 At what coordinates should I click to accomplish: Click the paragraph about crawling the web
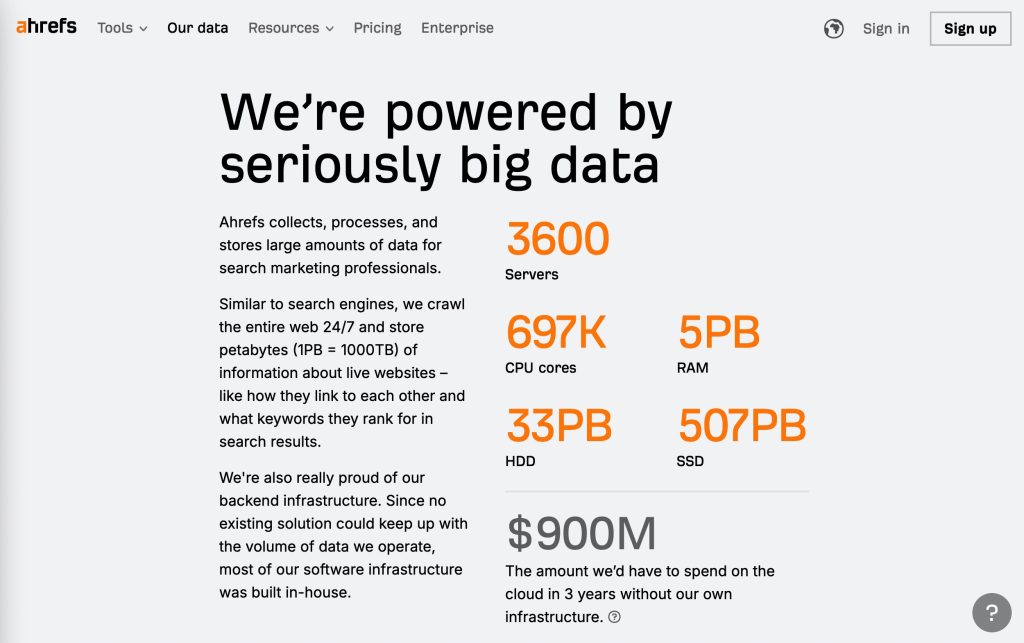tap(342, 370)
